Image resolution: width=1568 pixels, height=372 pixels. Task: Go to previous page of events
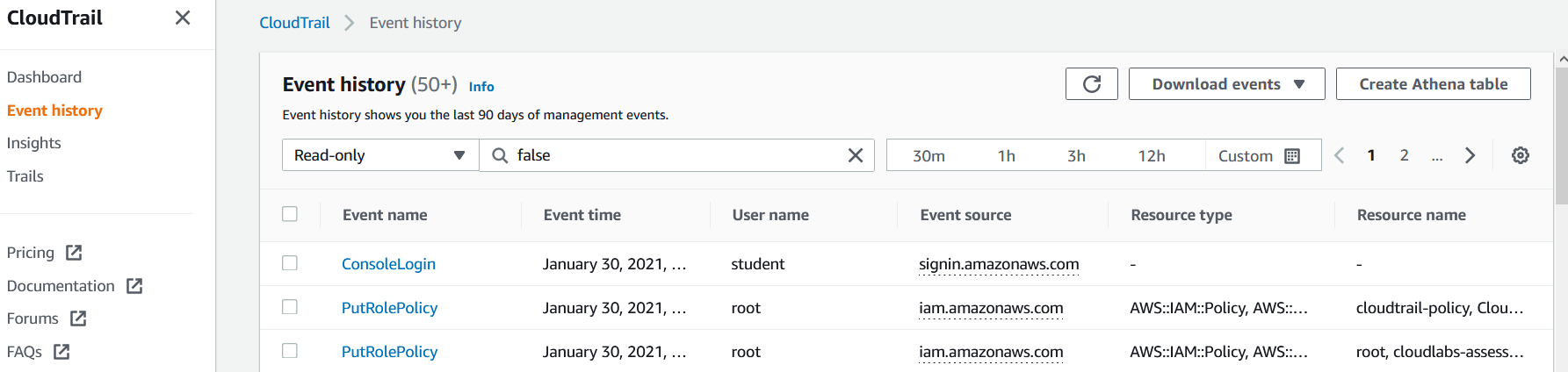1340,155
